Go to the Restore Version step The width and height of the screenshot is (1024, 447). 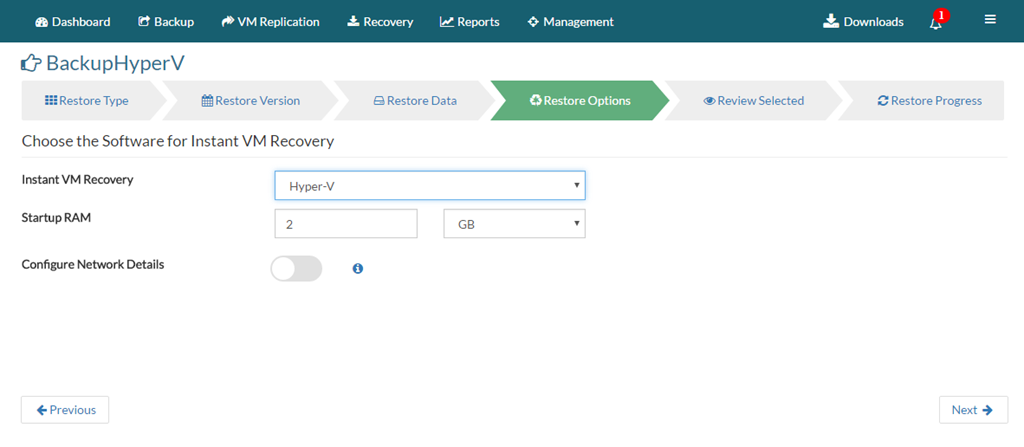click(x=251, y=101)
